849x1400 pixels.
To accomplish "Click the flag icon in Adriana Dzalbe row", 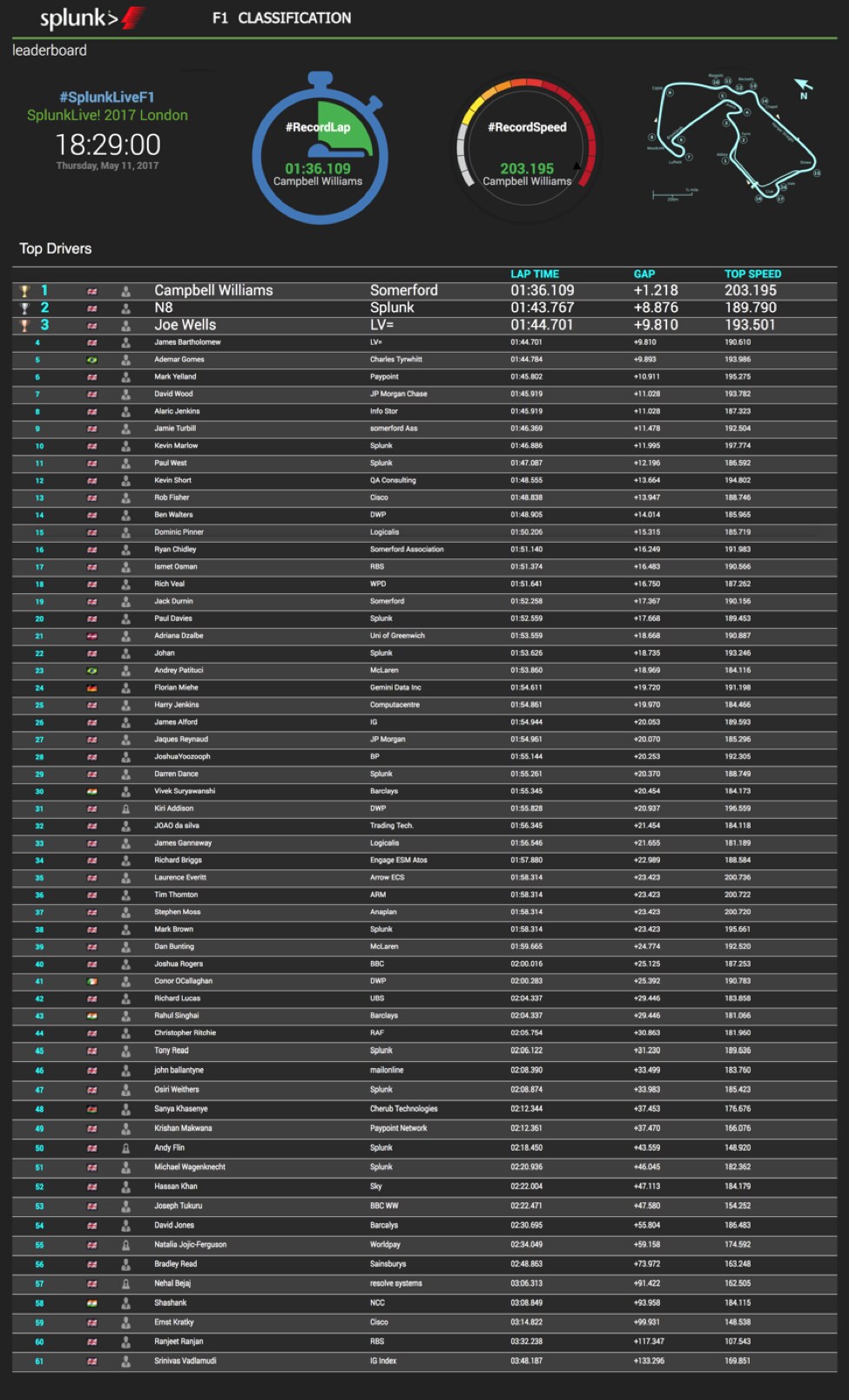I will click(x=92, y=636).
